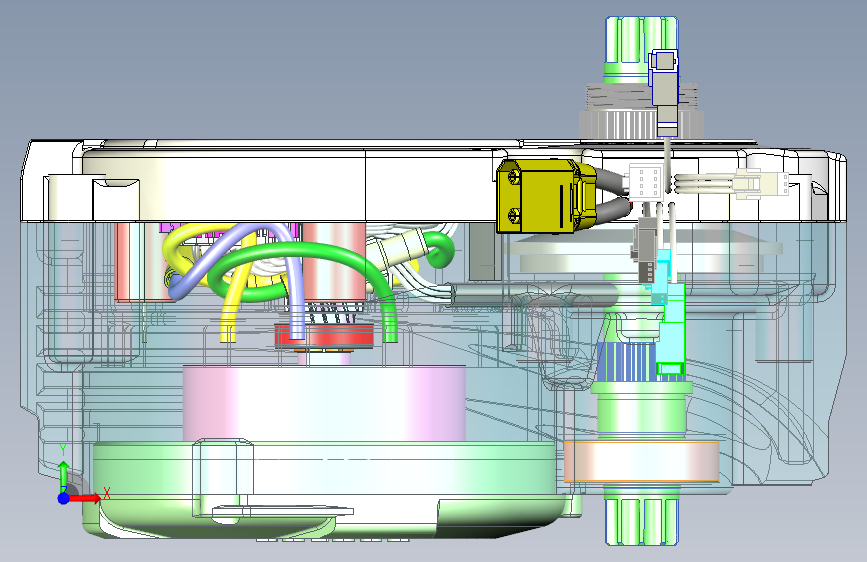Select the dark-blue outlined sensor atop shaft

pyautogui.click(x=664, y=91)
